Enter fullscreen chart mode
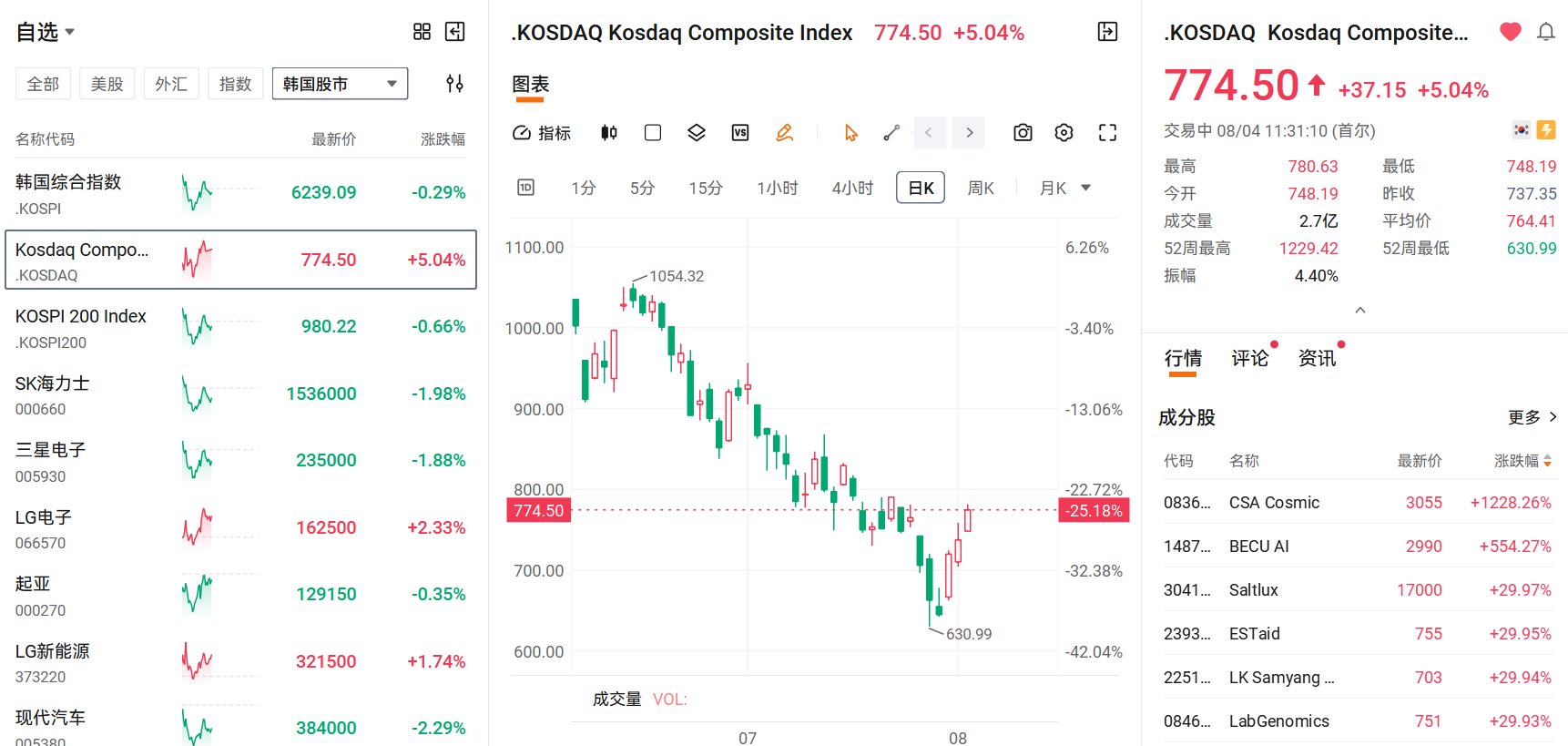 click(1107, 133)
